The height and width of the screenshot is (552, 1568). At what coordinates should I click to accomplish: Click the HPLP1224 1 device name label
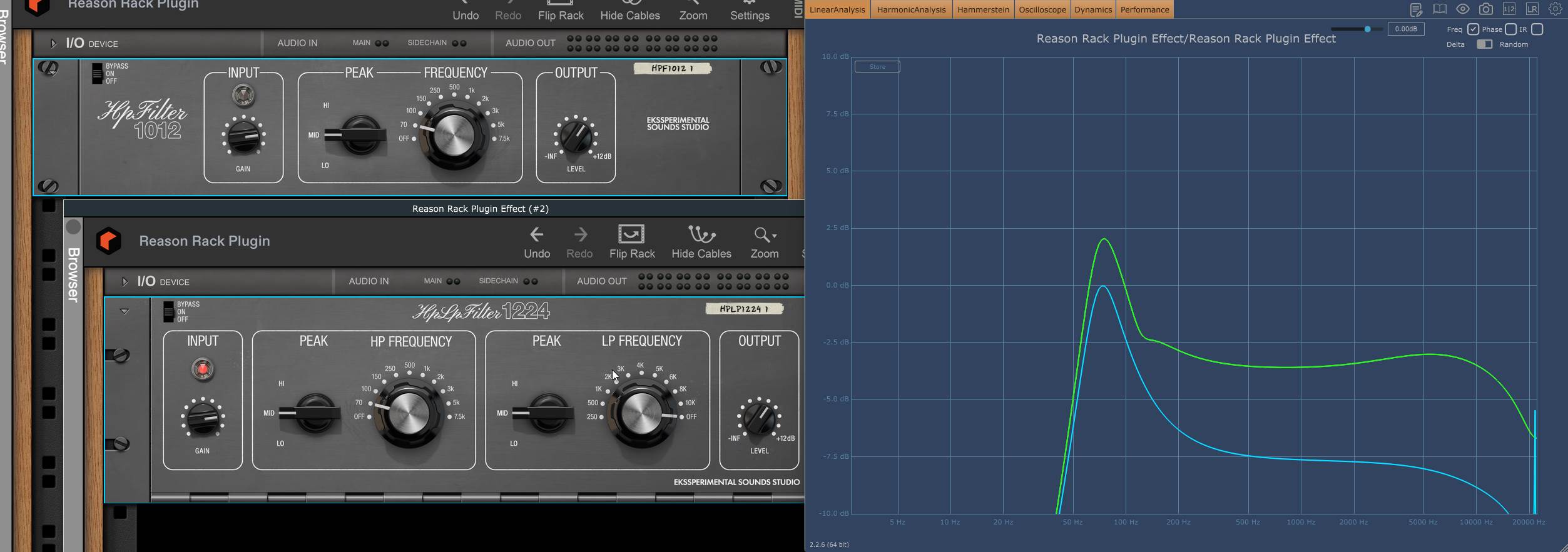click(744, 308)
